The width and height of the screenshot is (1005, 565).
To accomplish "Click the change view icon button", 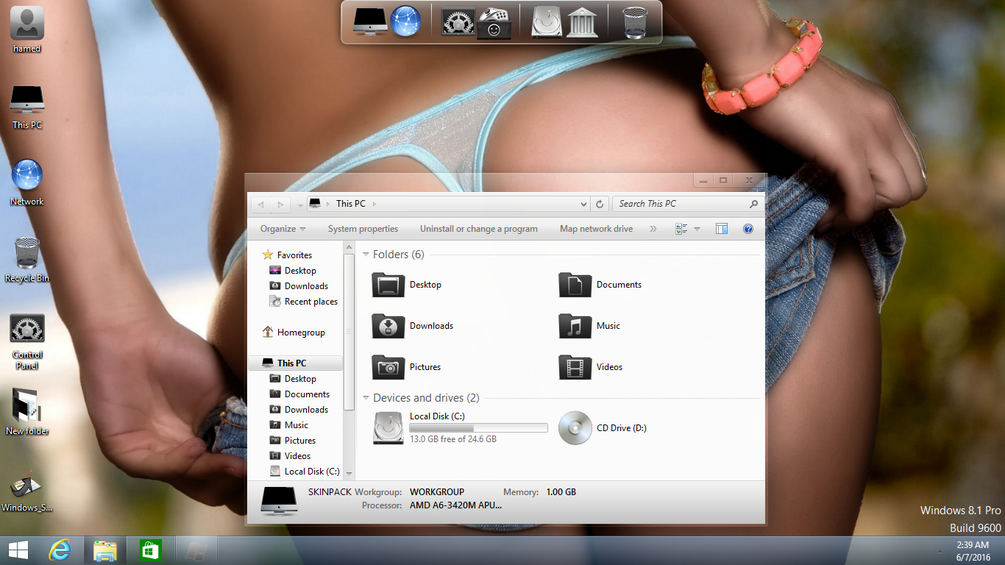I will (681, 229).
